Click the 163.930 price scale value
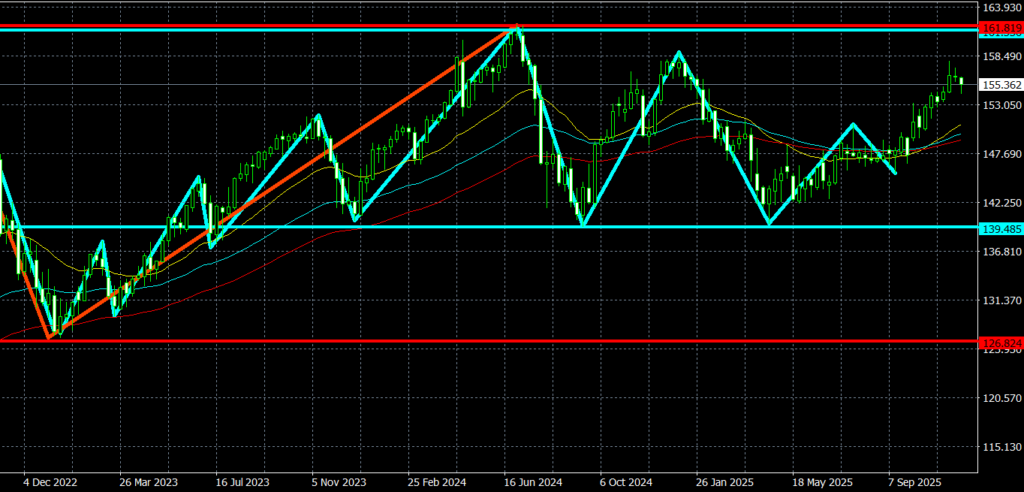The image size is (1024, 492). (x=1000, y=8)
